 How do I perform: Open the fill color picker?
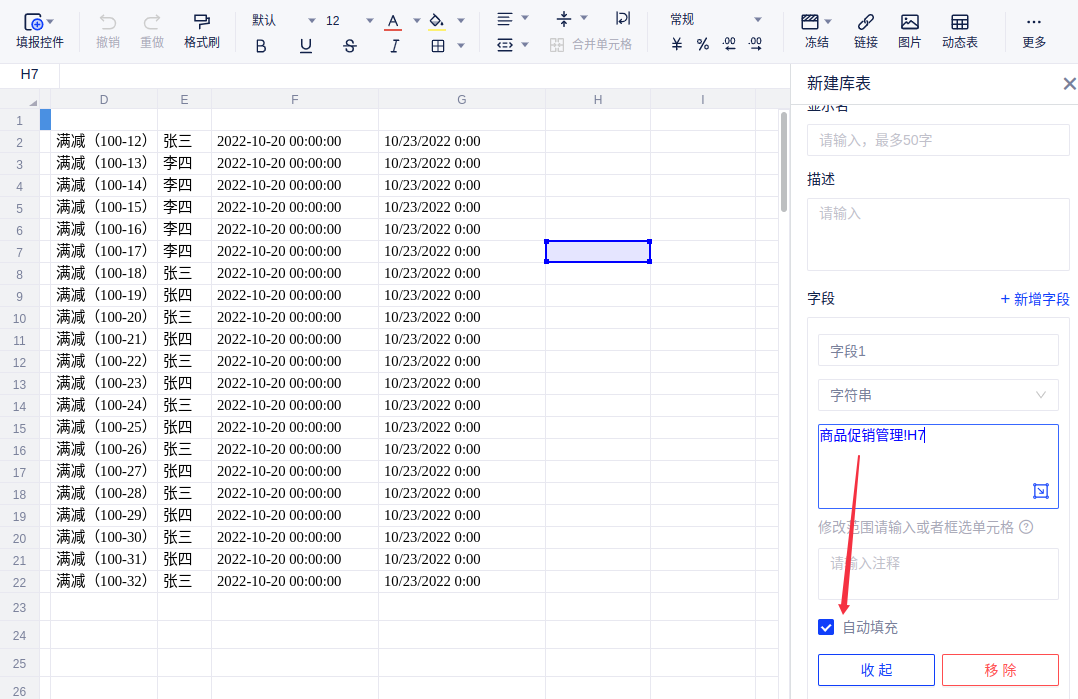pos(436,20)
